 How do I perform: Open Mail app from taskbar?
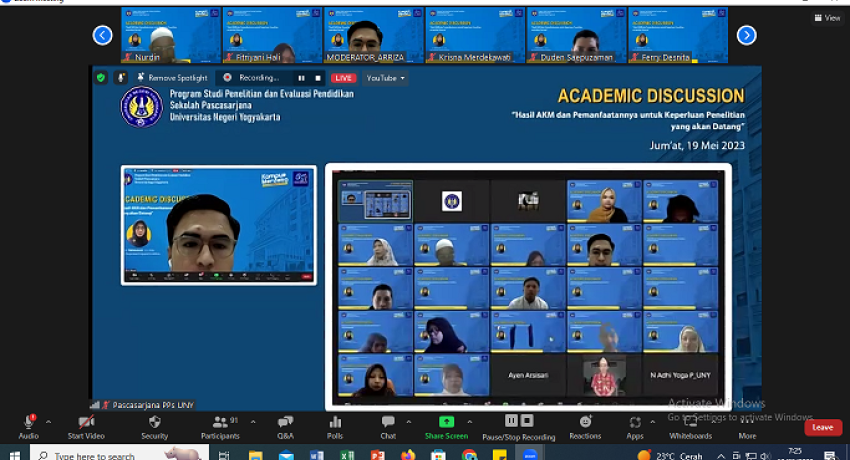coord(286,454)
